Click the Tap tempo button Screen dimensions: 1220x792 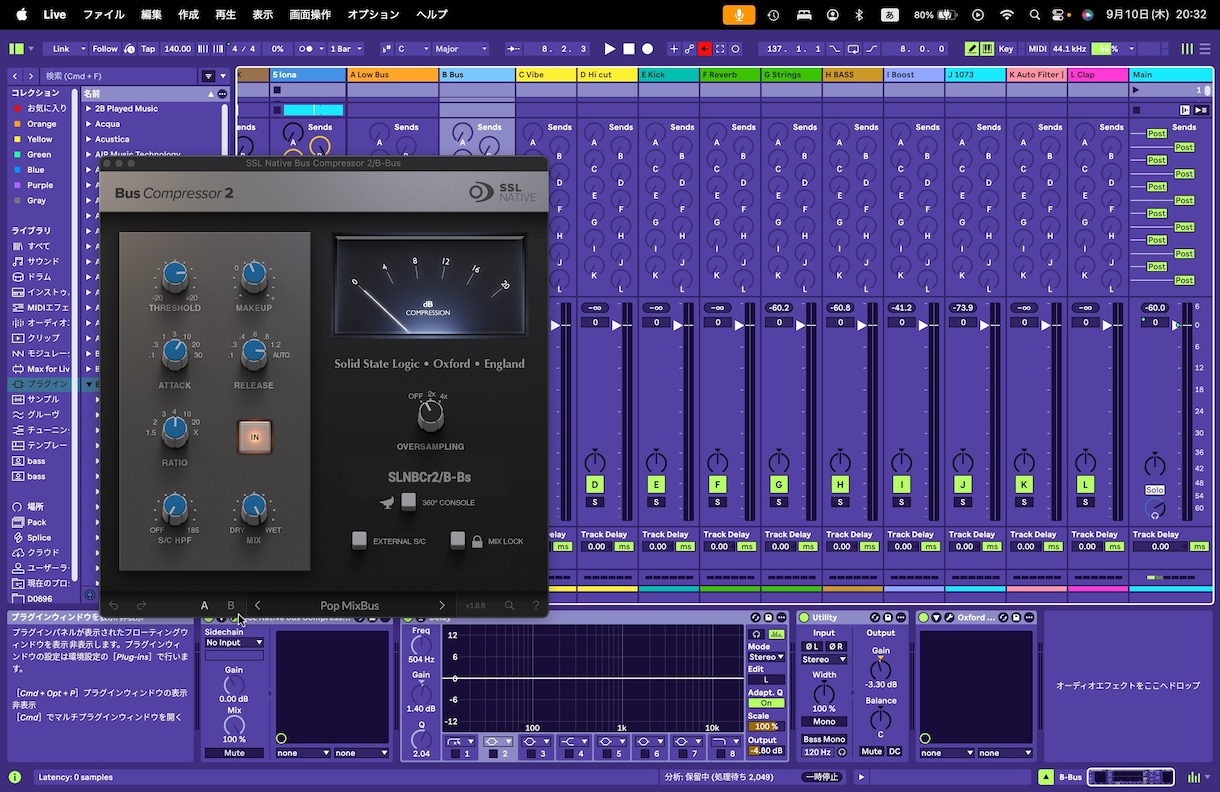(148, 48)
